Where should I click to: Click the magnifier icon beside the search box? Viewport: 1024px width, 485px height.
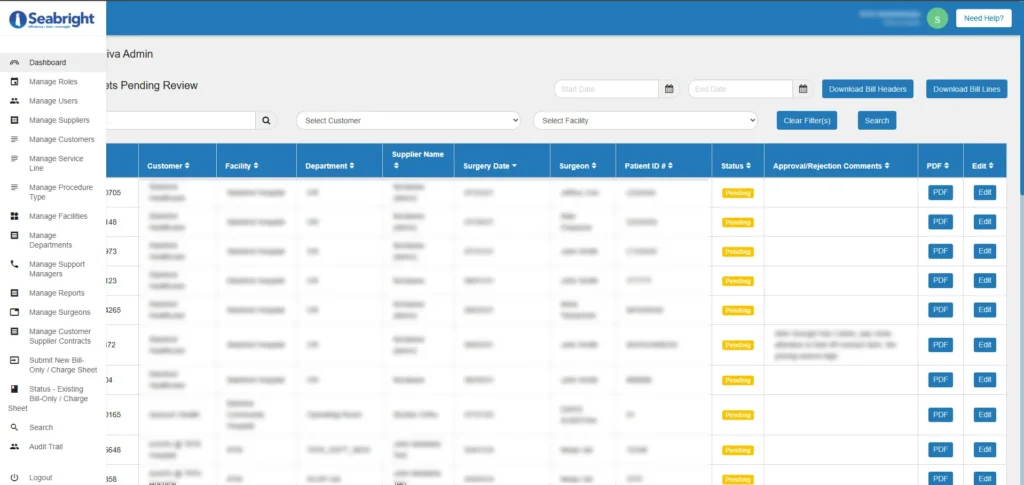266,121
